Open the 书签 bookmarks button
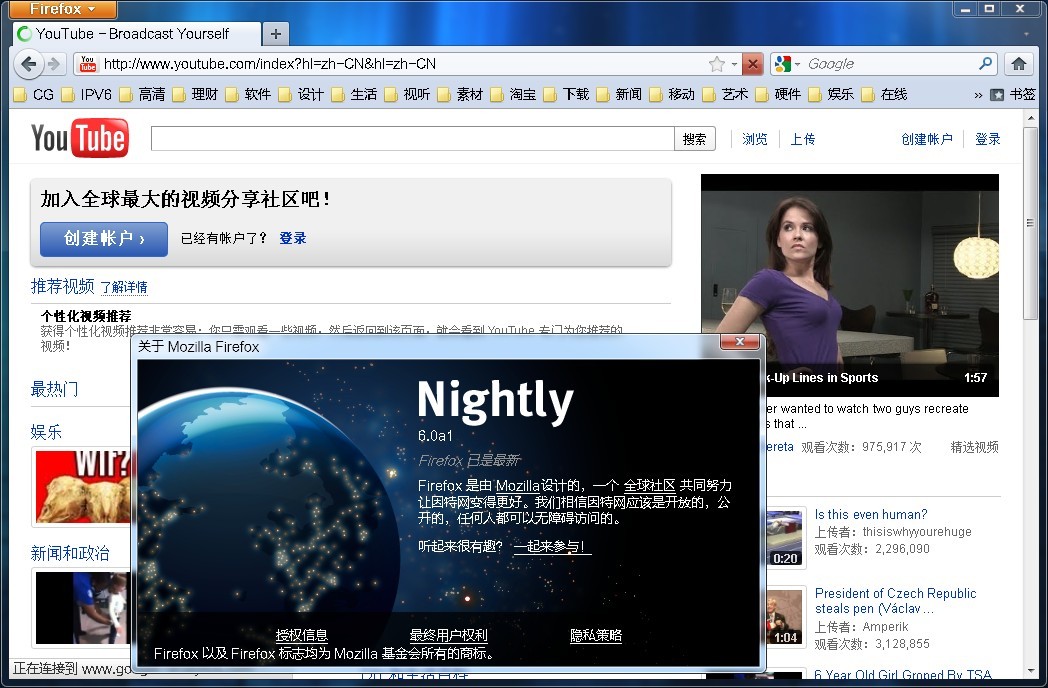This screenshot has height=688, width=1048. (1013, 94)
